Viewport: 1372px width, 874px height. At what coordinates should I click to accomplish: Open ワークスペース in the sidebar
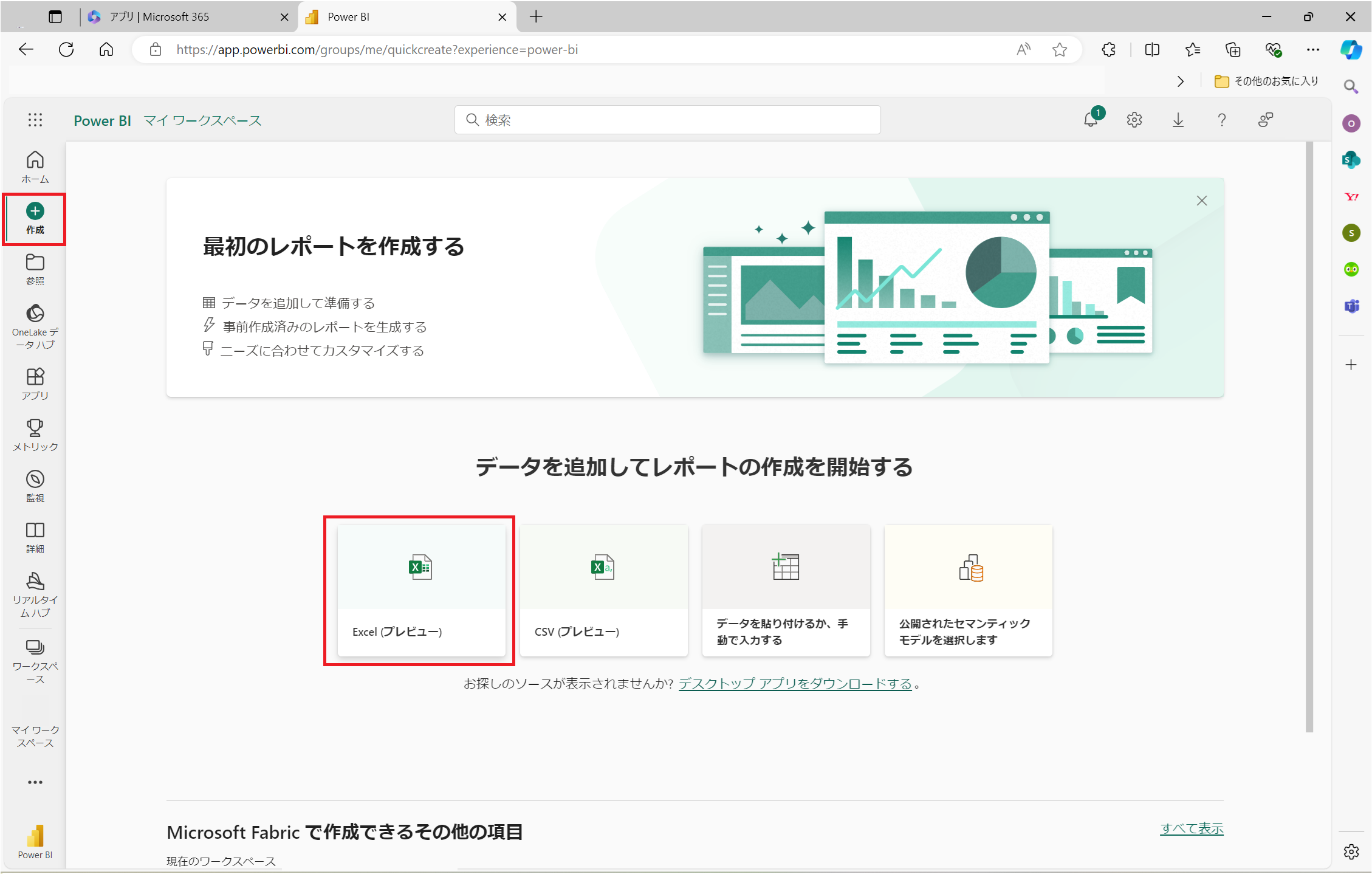pyautogui.click(x=35, y=661)
